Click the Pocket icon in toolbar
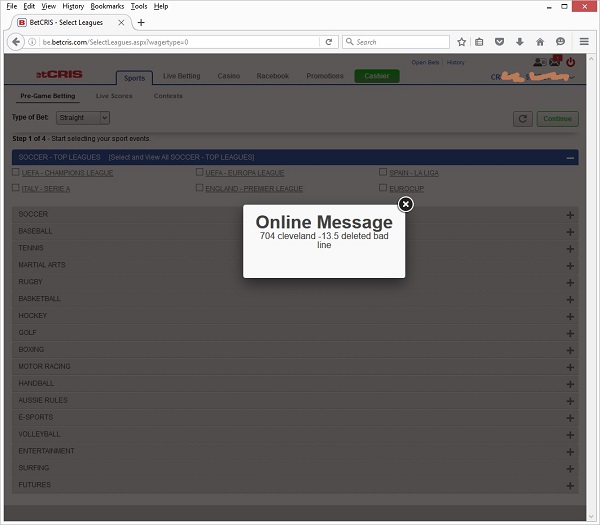This screenshot has width=600, height=525. (500, 42)
